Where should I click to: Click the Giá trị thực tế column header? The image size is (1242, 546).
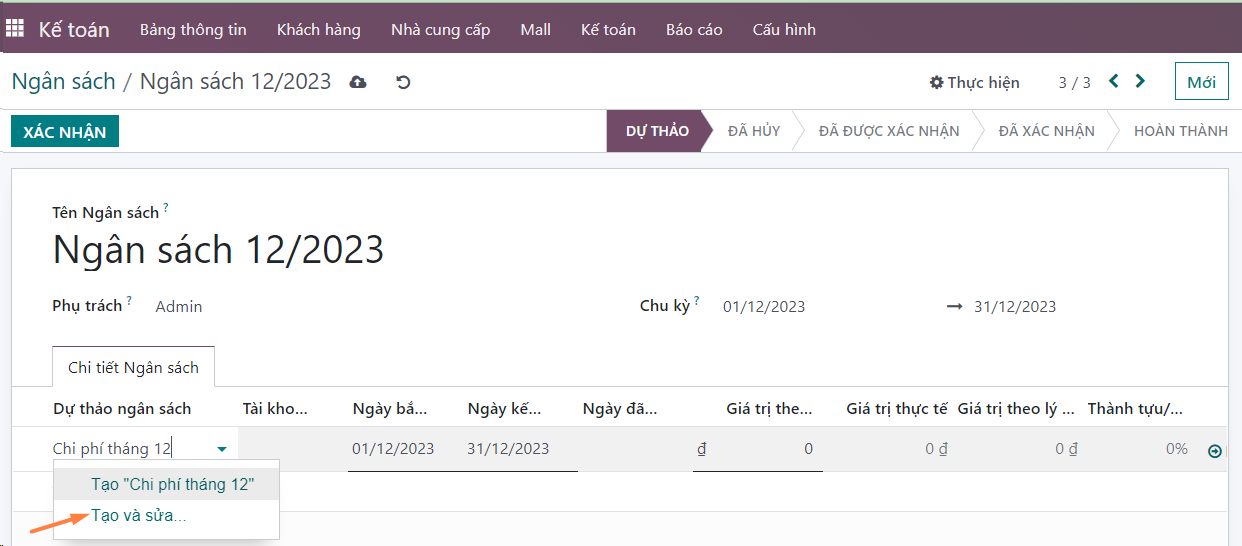tap(897, 408)
